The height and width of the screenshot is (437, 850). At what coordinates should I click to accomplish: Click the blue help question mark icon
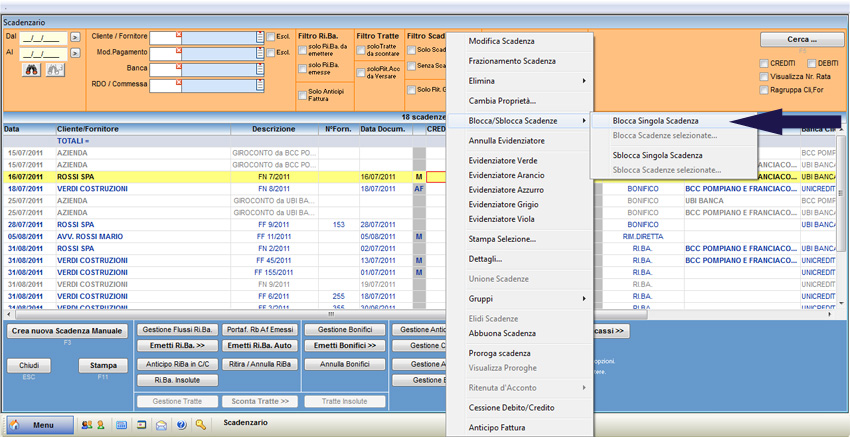click(x=182, y=425)
